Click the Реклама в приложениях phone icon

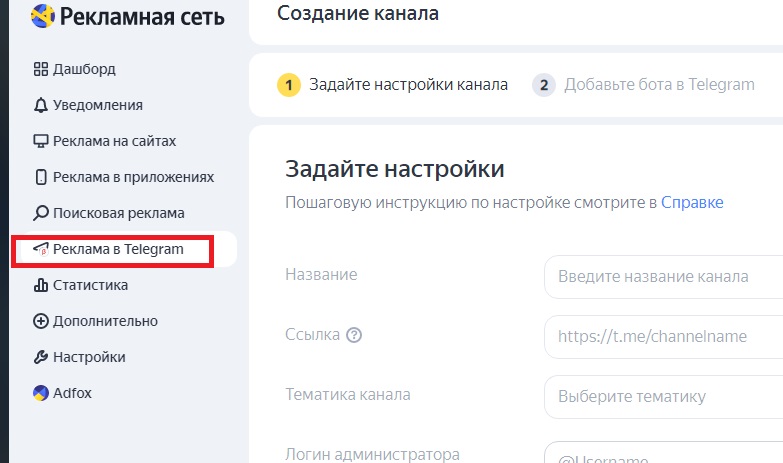(41, 177)
